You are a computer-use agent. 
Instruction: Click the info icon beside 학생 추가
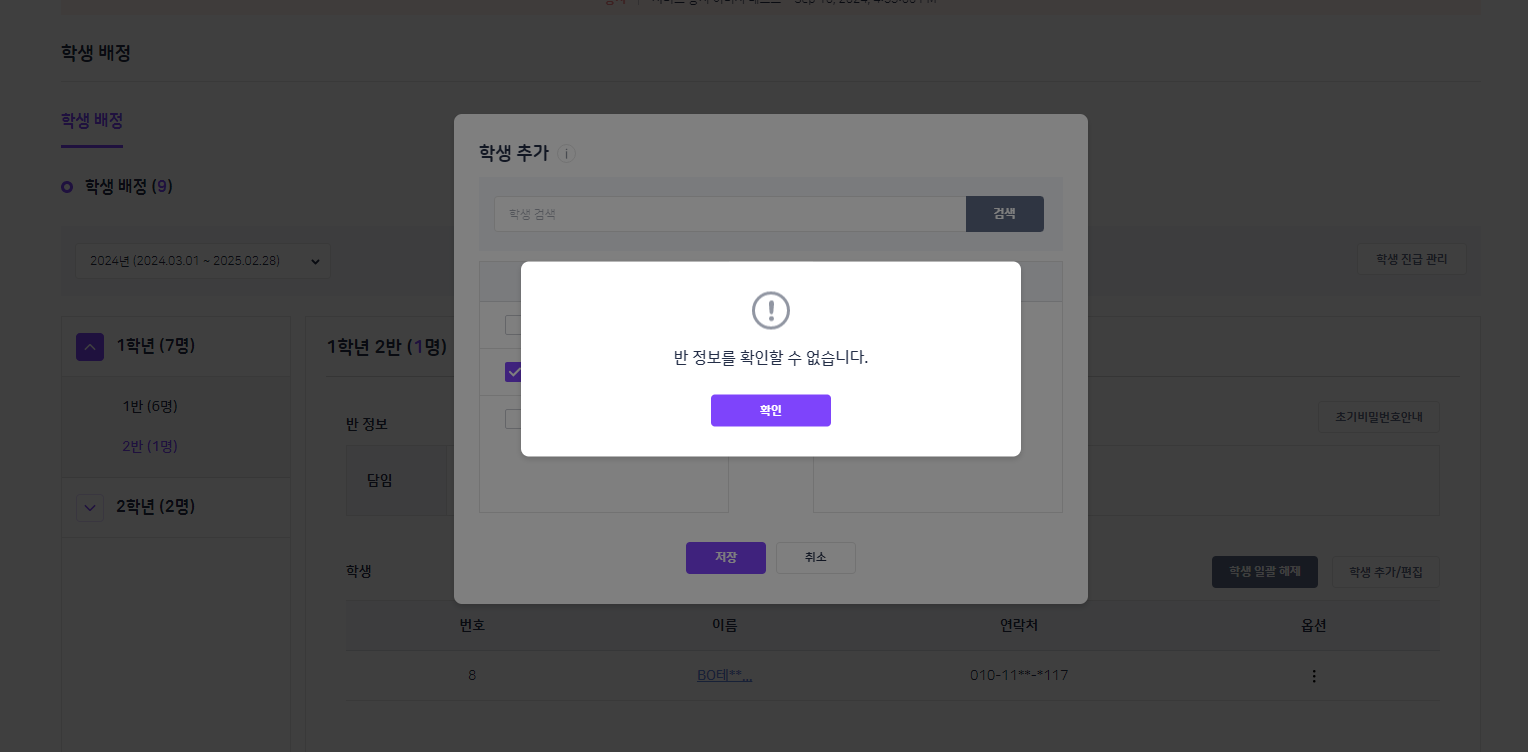tap(566, 154)
